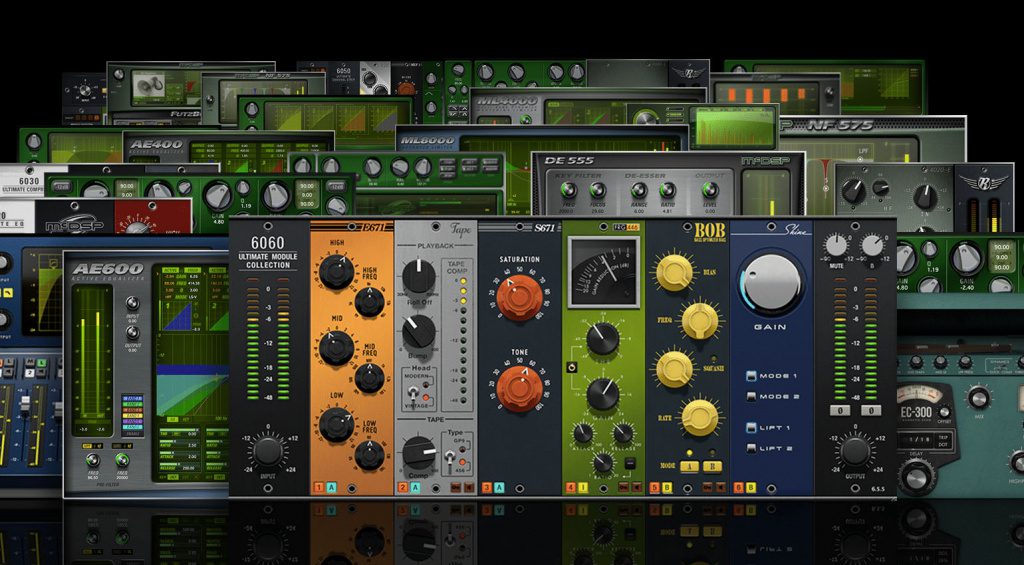Adjust the E671 HIGH gain knob
The width and height of the screenshot is (1024, 565).
pos(336,272)
